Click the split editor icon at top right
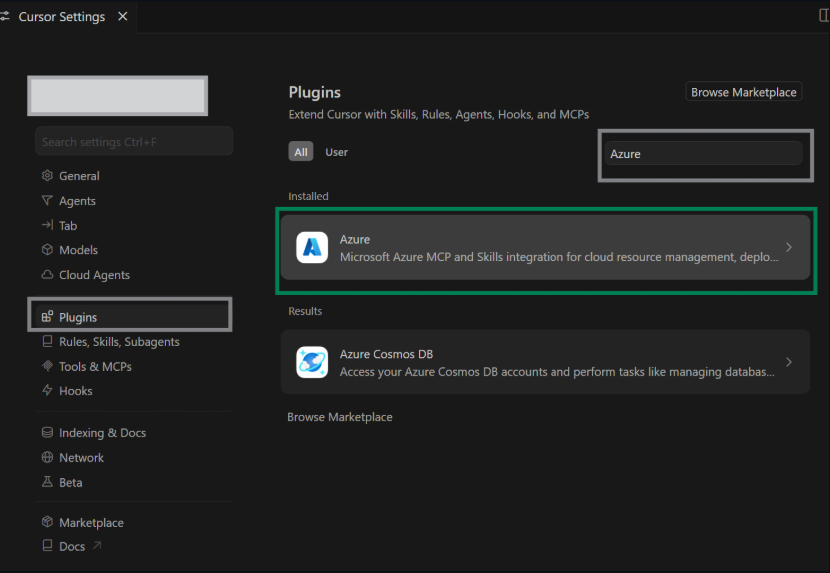Viewport: 830px width, 573px height. point(824,16)
